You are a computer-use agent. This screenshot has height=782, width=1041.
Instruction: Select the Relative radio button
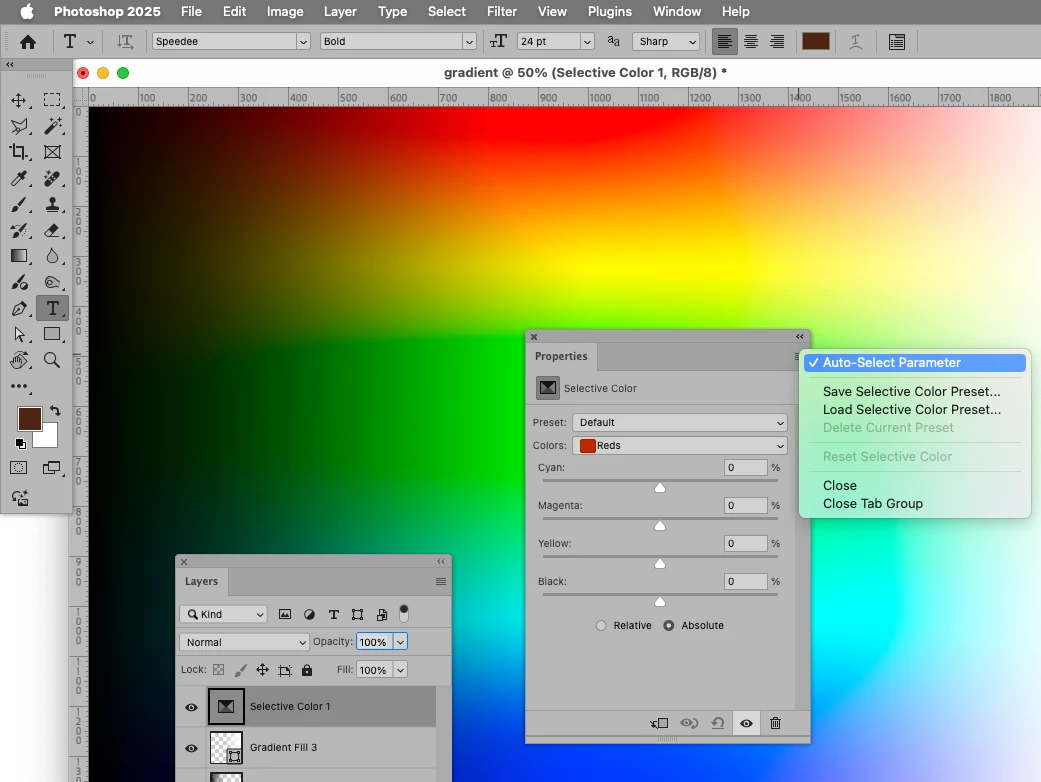[601, 625]
